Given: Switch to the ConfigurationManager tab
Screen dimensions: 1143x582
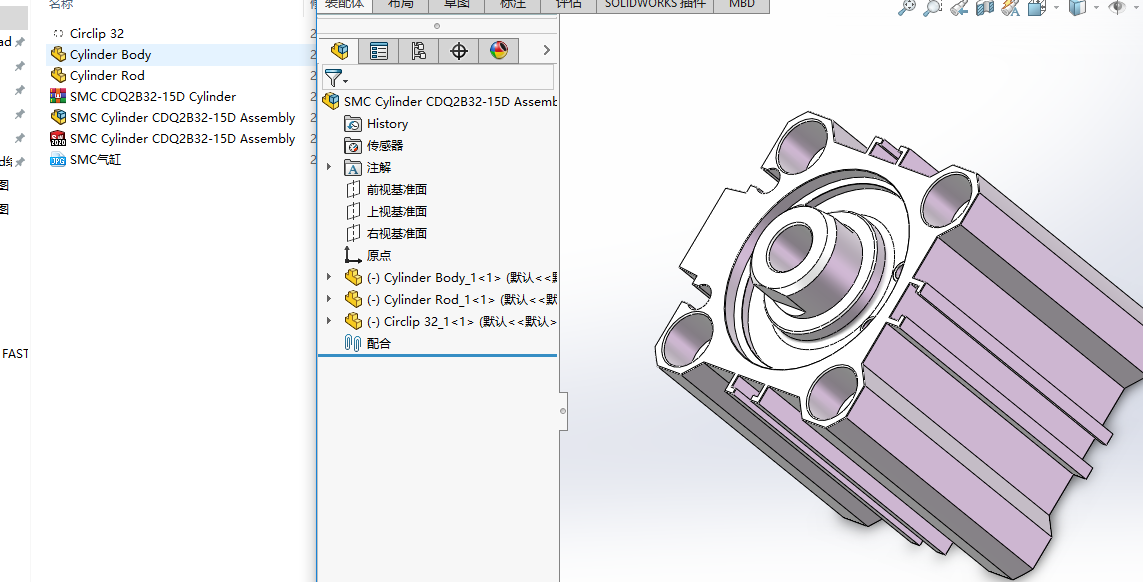Looking at the screenshot, I should 418,50.
